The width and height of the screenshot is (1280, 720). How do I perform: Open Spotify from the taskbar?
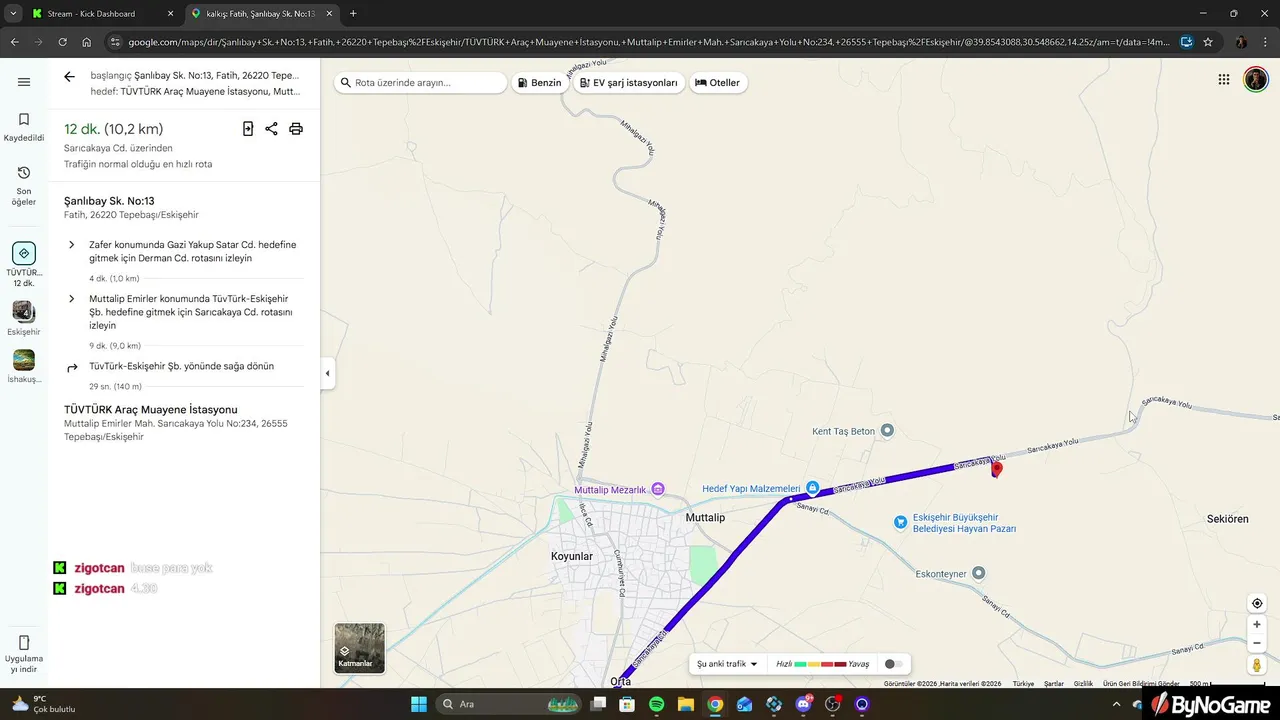pos(656,704)
